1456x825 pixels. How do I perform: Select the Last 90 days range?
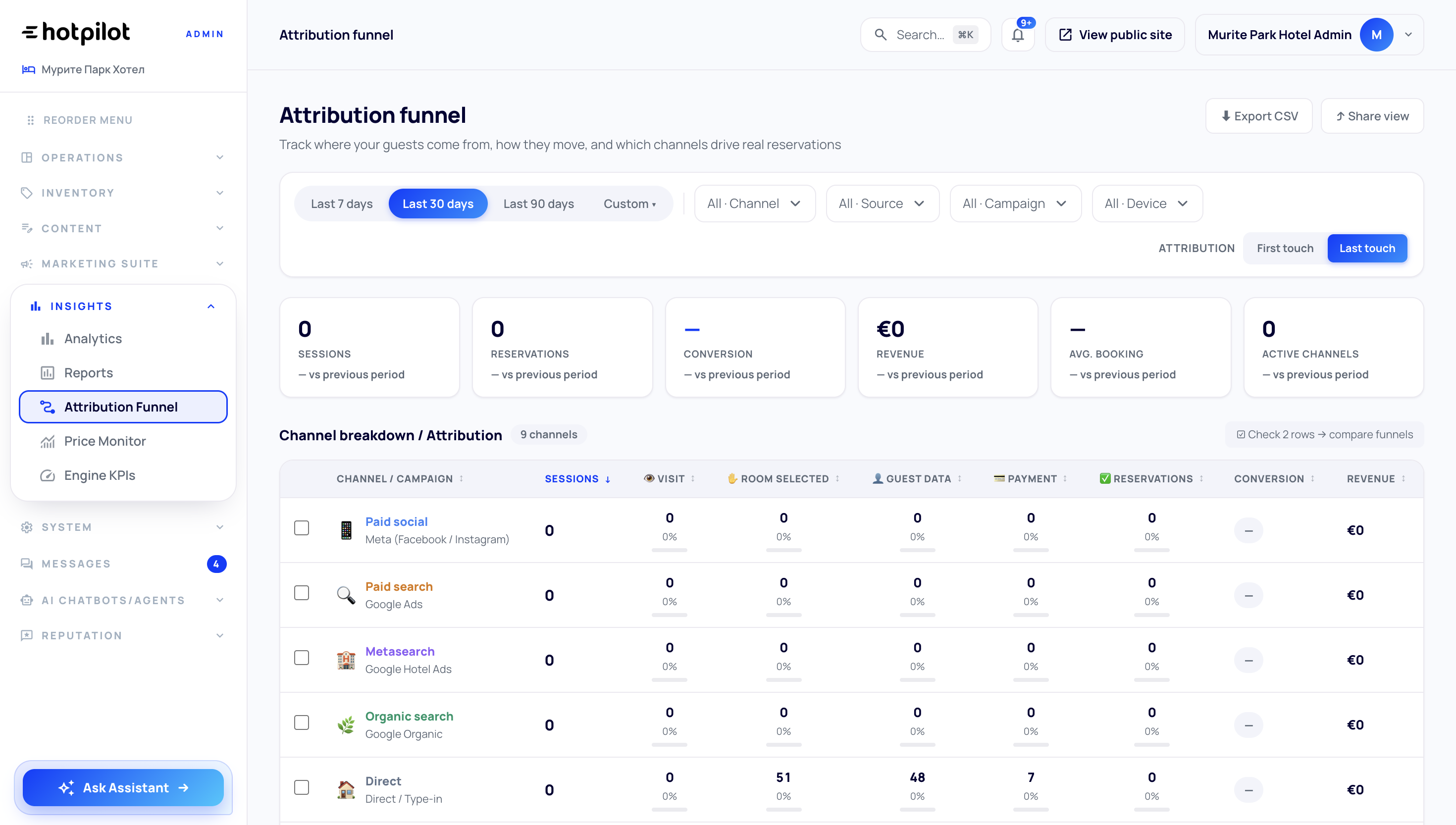point(538,204)
